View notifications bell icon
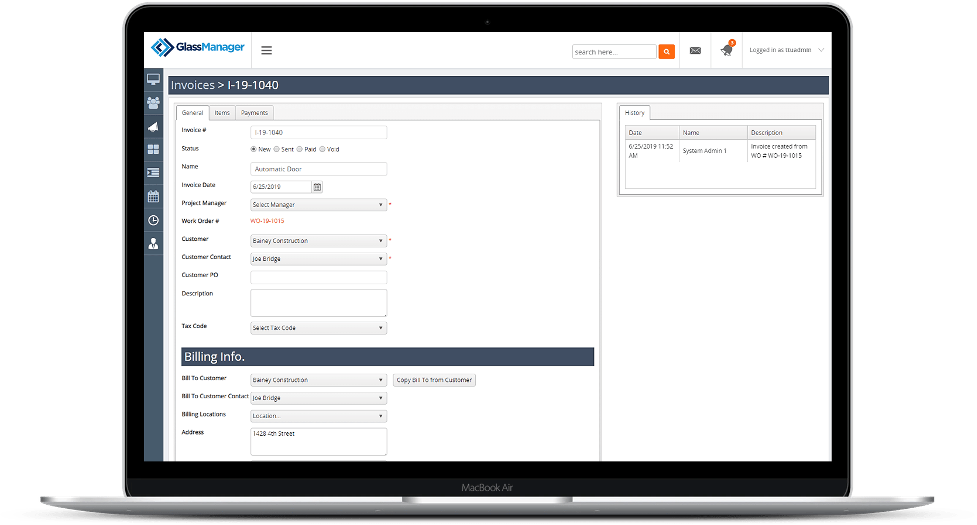Image resolution: width=977 pixels, height=525 pixels. [727, 50]
